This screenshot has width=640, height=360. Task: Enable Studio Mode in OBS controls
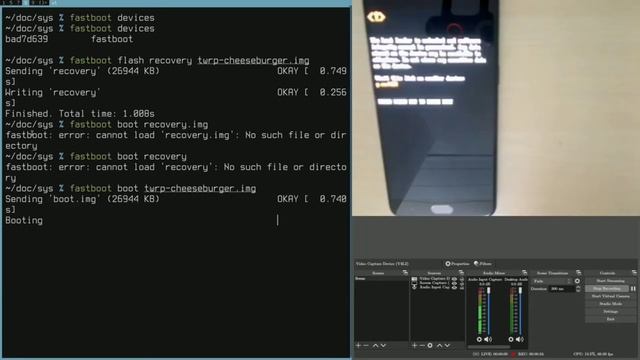pyautogui.click(x=610, y=304)
